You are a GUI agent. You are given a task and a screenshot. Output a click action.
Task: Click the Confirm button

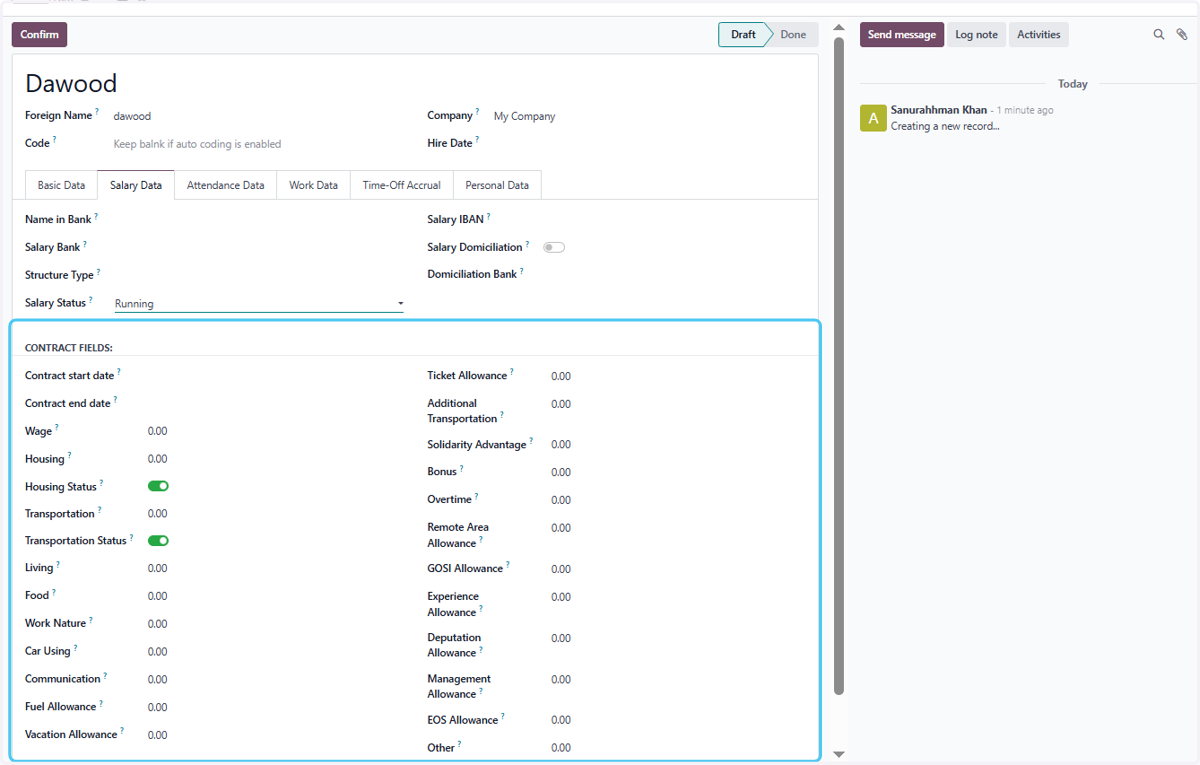[x=39, y=34]
